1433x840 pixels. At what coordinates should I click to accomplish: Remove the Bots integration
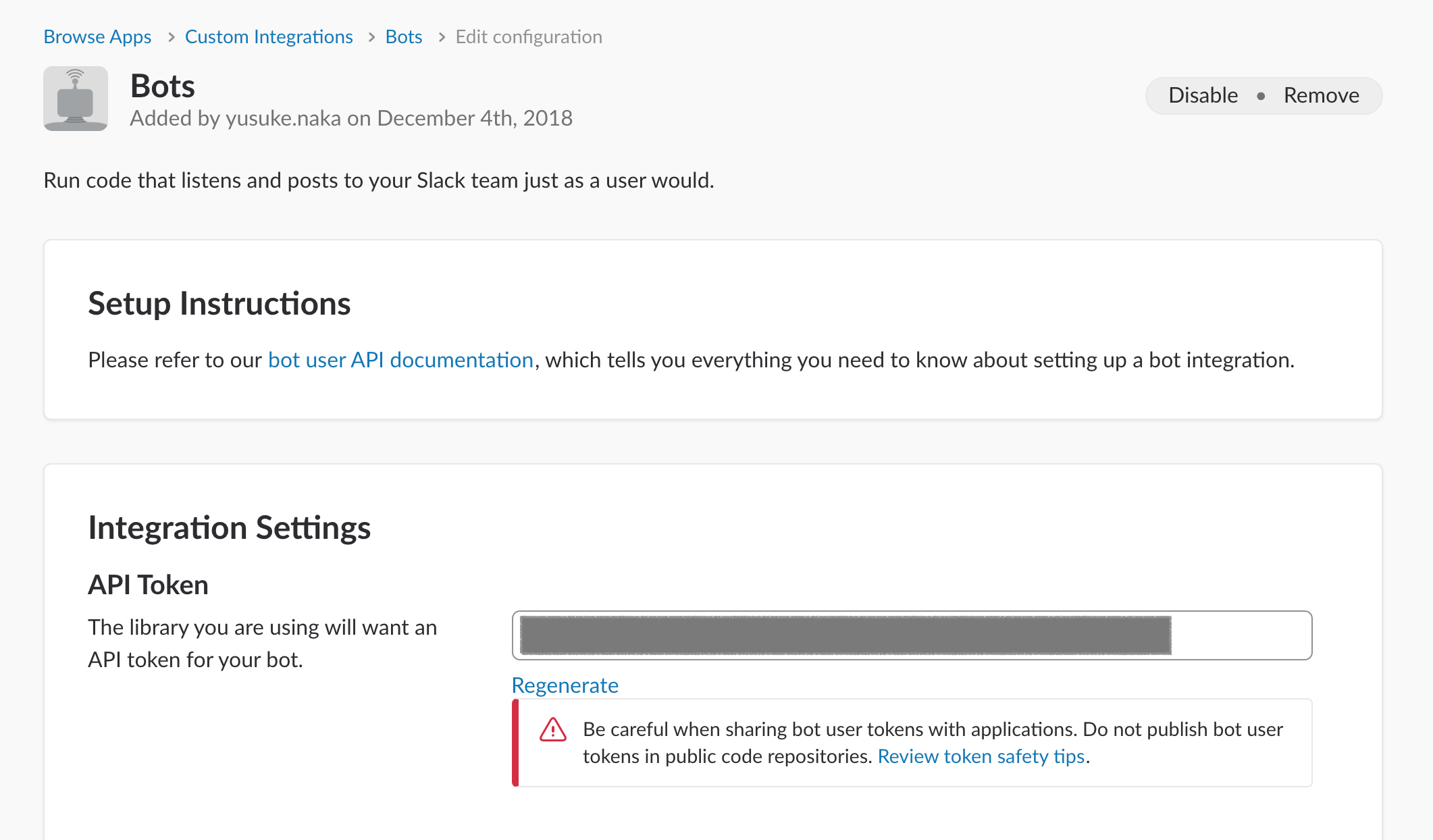click(1322, 95)
